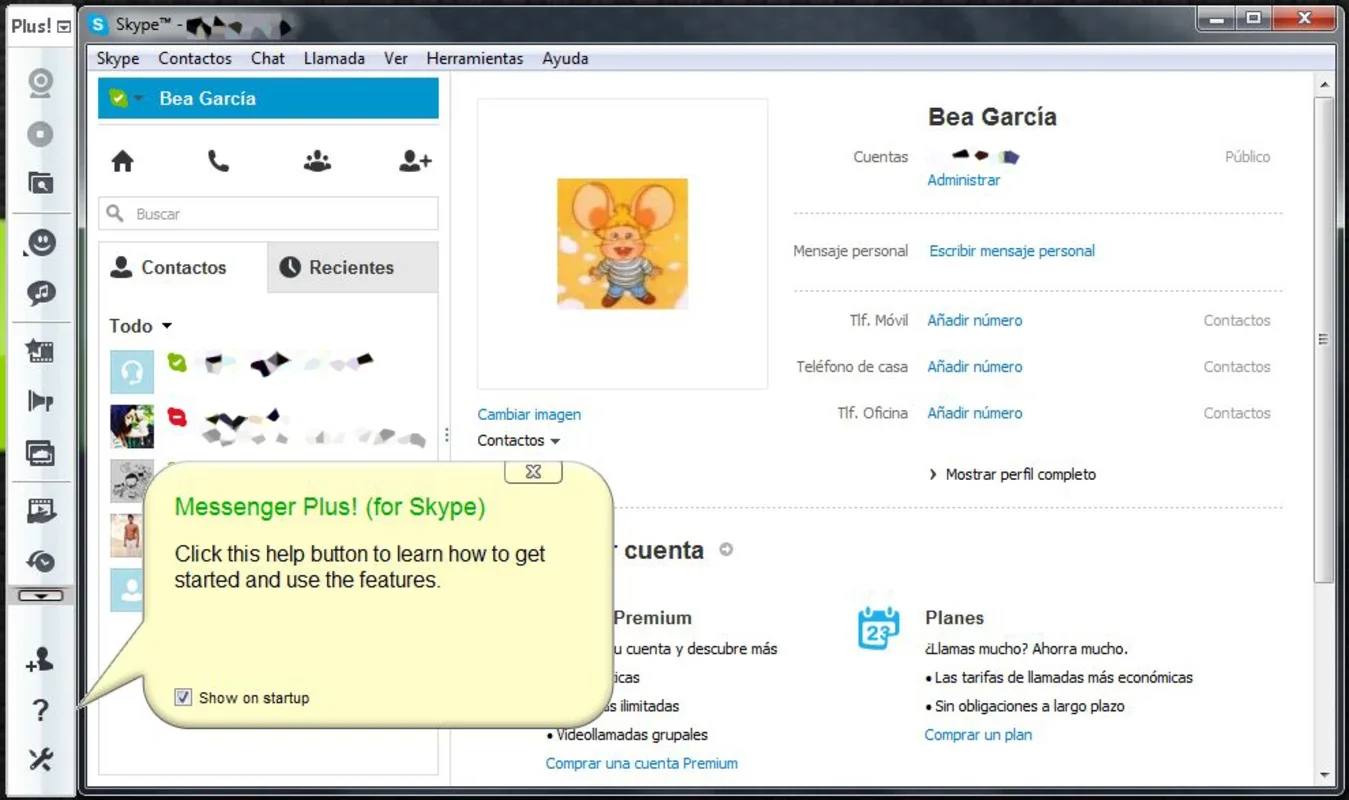Click the question mark help button

point(40,710)
